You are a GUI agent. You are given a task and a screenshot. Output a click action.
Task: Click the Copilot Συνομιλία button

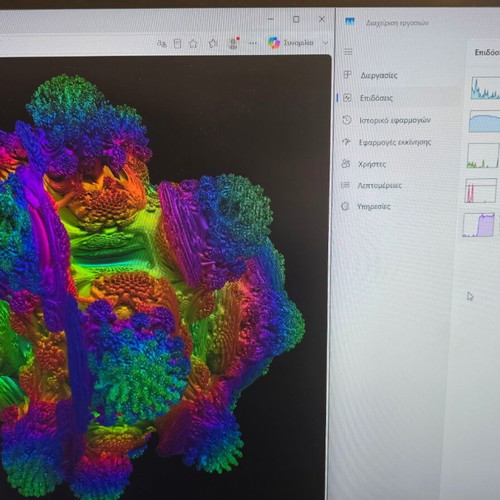[291, 43]
